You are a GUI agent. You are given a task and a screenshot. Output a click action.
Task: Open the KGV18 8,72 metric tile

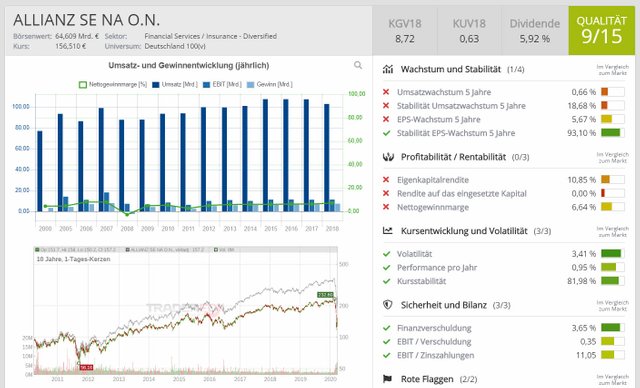tap(404, 31)
